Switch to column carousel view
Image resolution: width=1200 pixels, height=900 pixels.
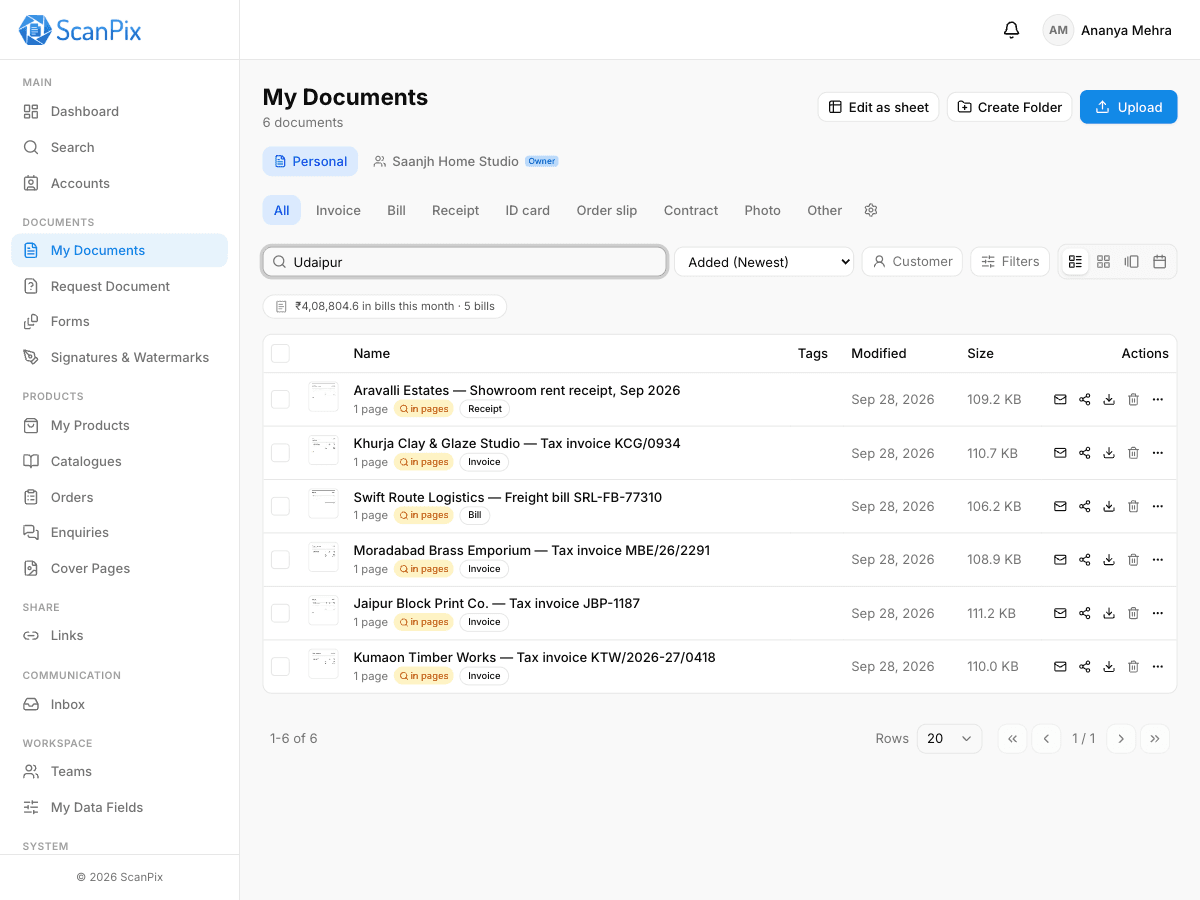tap(1131, 262)
